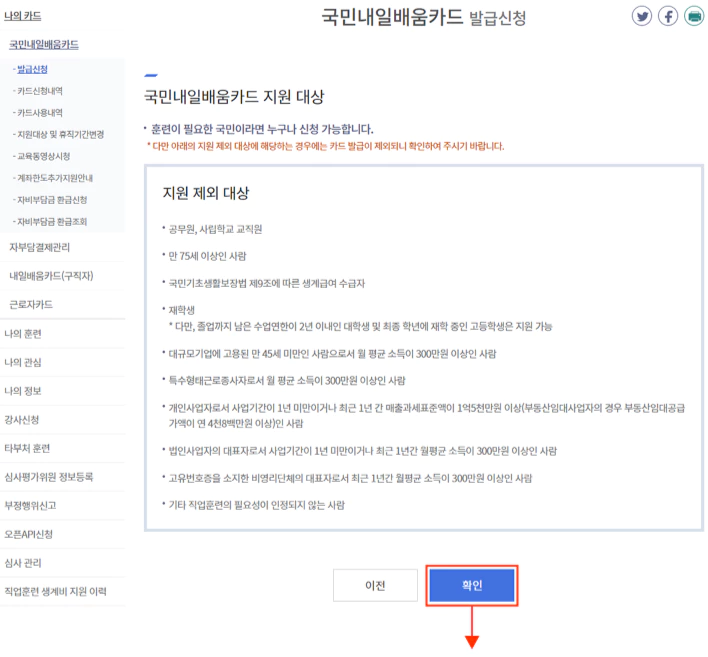Click the 국민내일배움카드 발급신청 page title

424,17
